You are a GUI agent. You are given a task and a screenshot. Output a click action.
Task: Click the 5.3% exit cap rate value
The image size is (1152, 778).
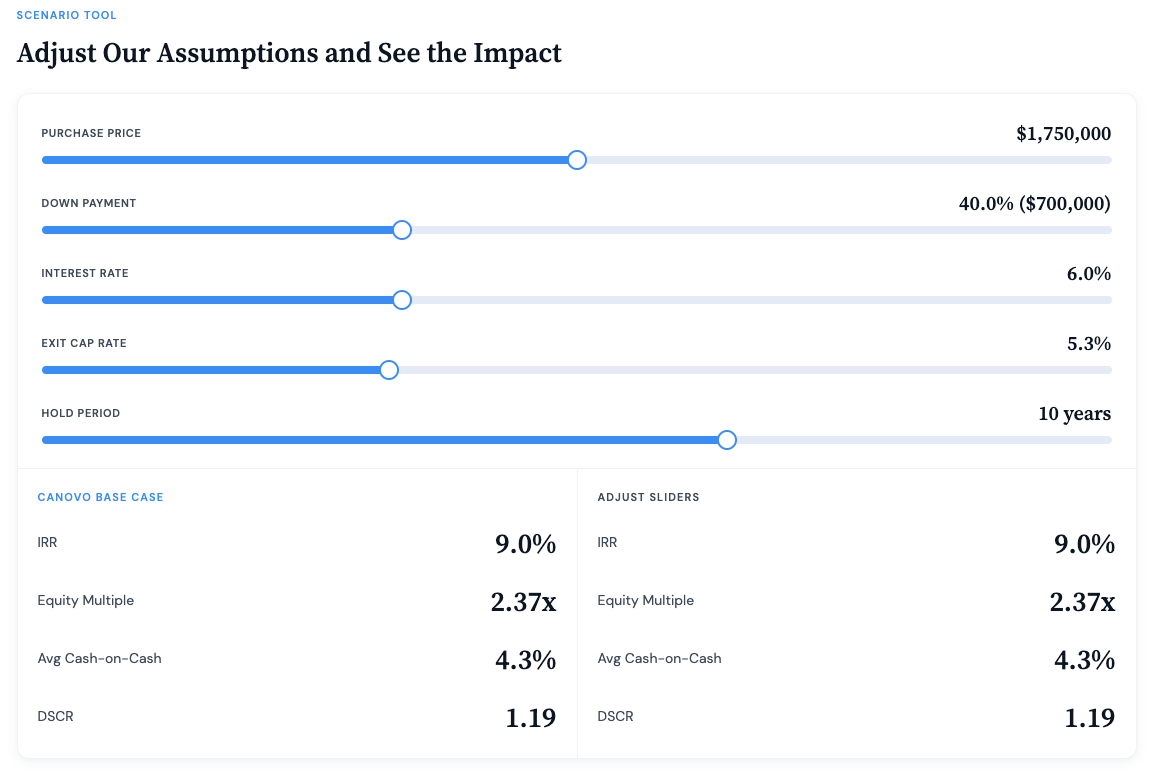tap(1088, 344)
